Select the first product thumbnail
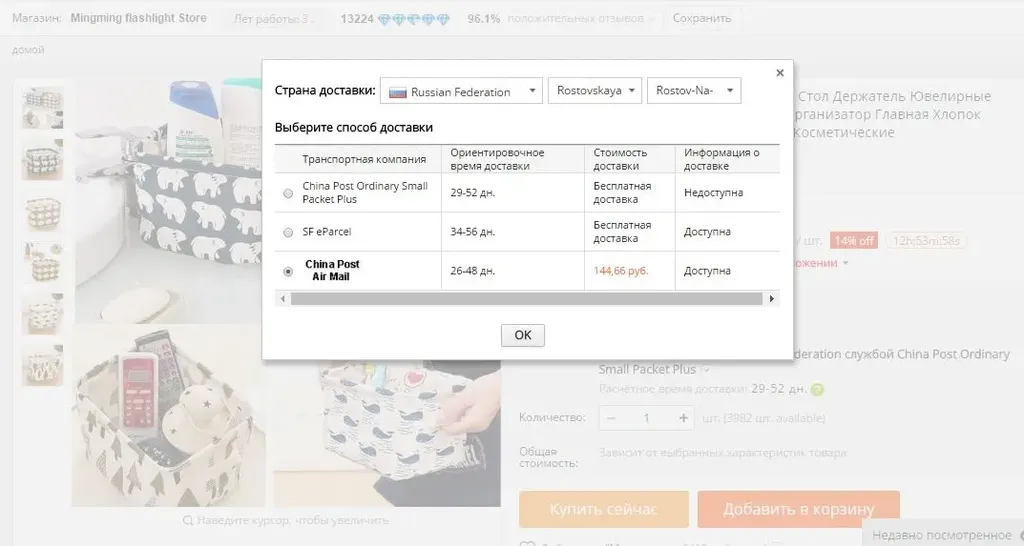This screenshot has height=546, width=1024. (x=43, y=108)
